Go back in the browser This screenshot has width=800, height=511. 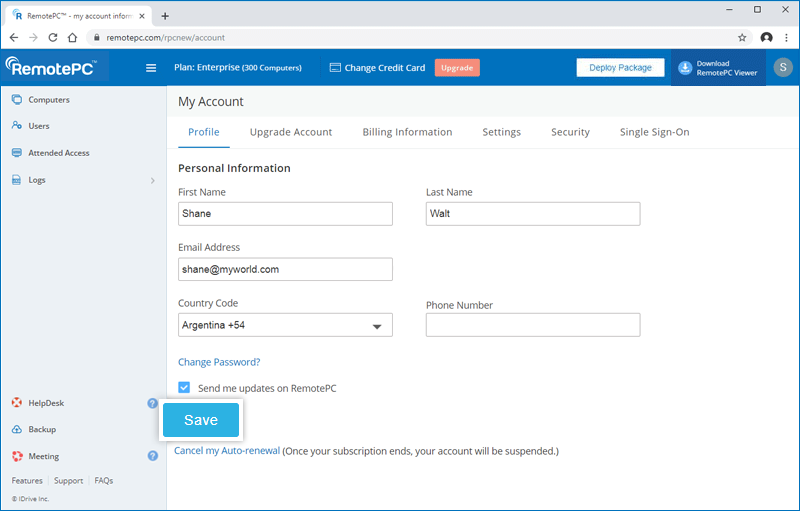click(x=14, y=37)
